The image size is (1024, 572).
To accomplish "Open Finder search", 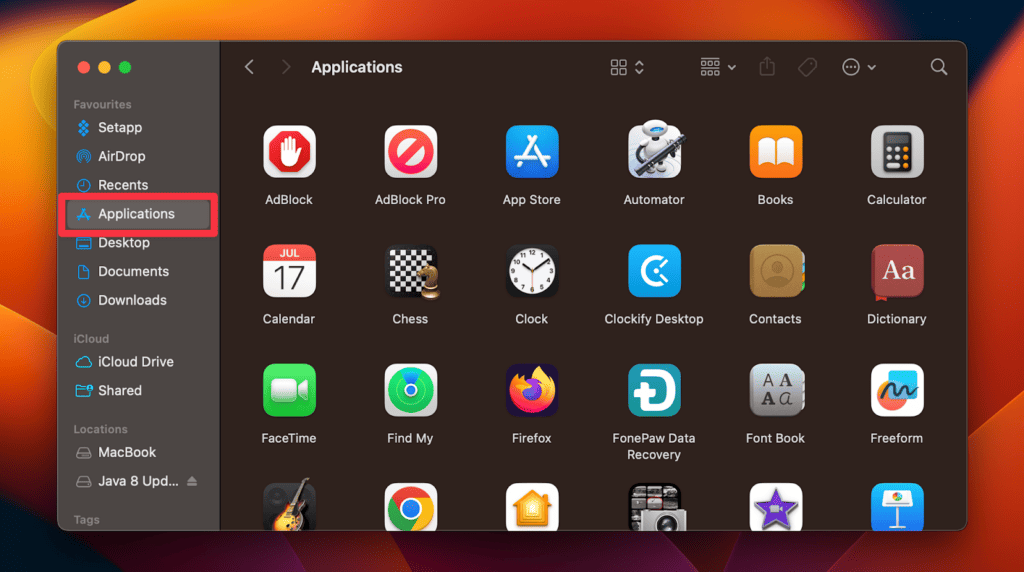I will [939, 67].
